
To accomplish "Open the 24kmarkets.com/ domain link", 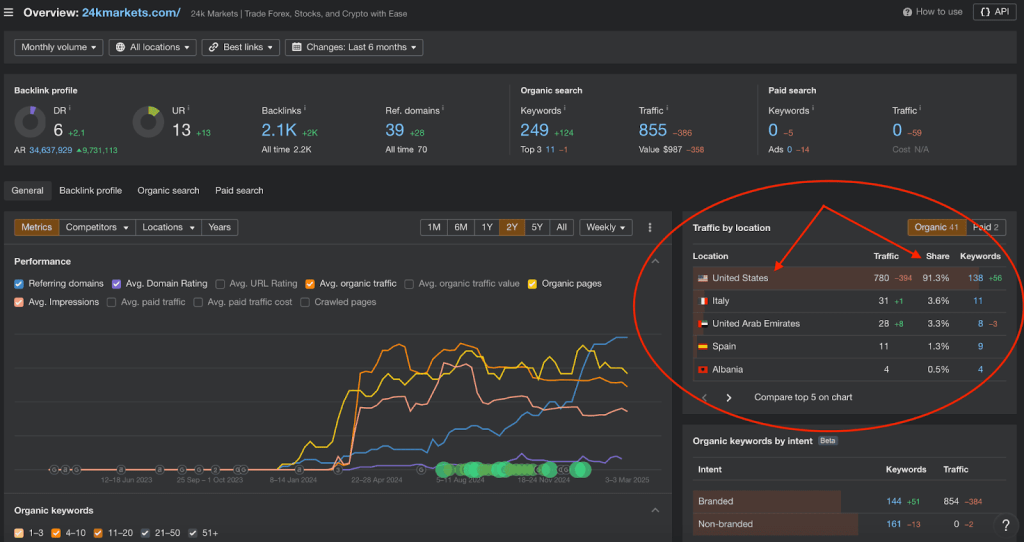I will coord(131,12).
